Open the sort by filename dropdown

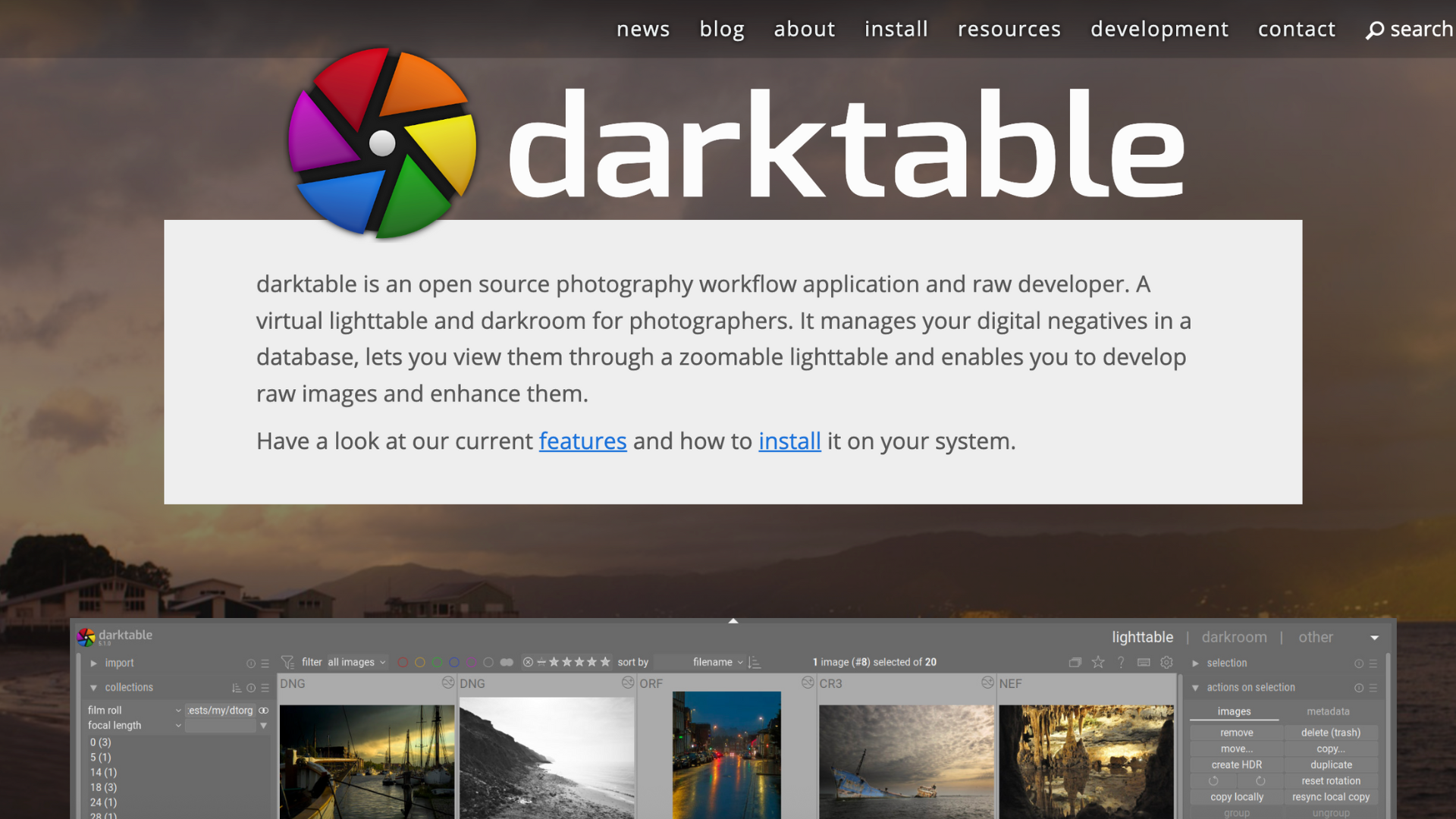tap(717, 662)
